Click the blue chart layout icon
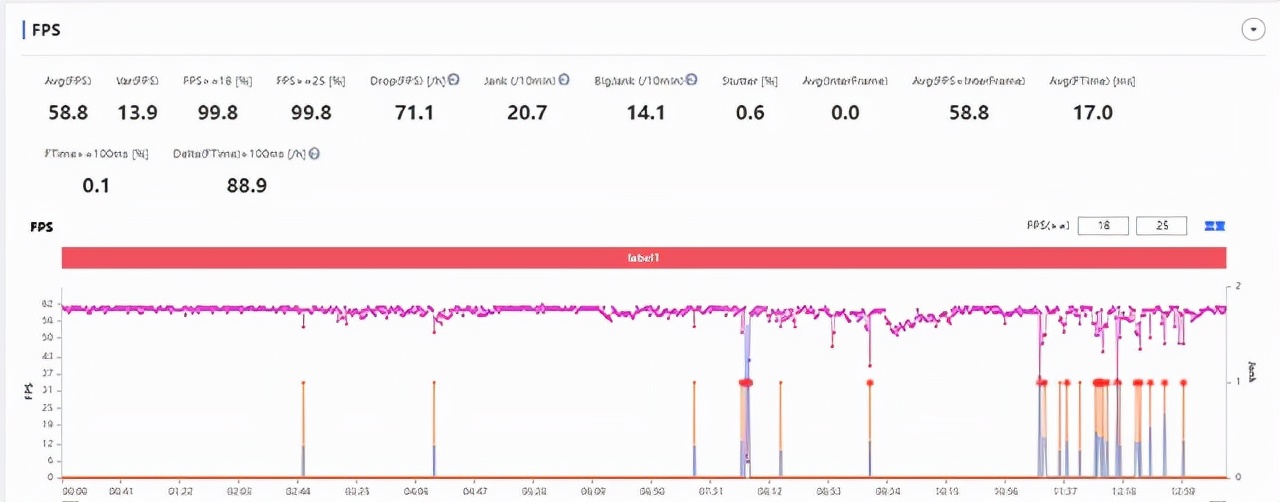Image resolution: width=1280 pixels, height=502 pixels. pyautogui.click(x=1215, y=226)
